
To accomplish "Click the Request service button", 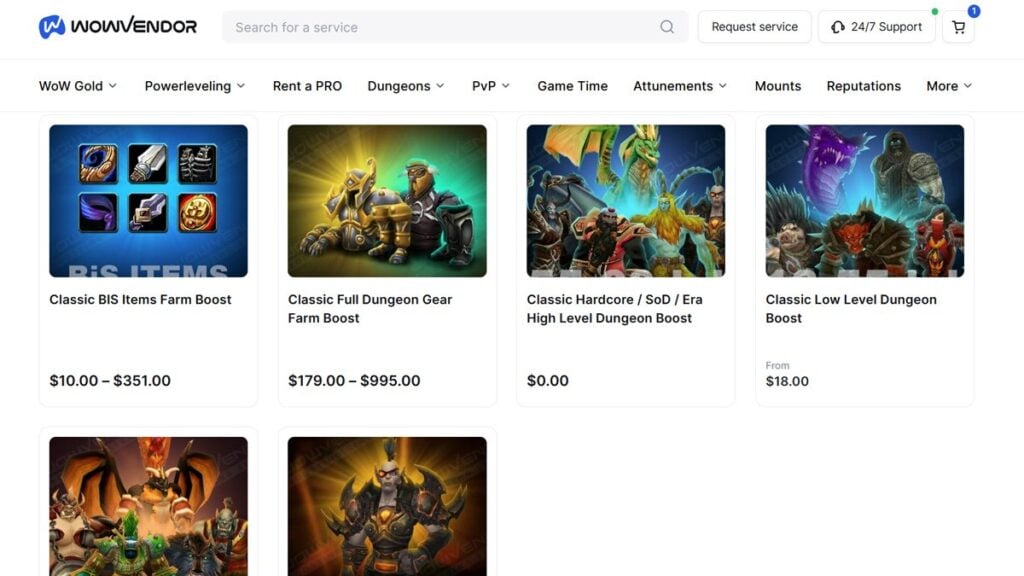I will click(x=754, y=27).
